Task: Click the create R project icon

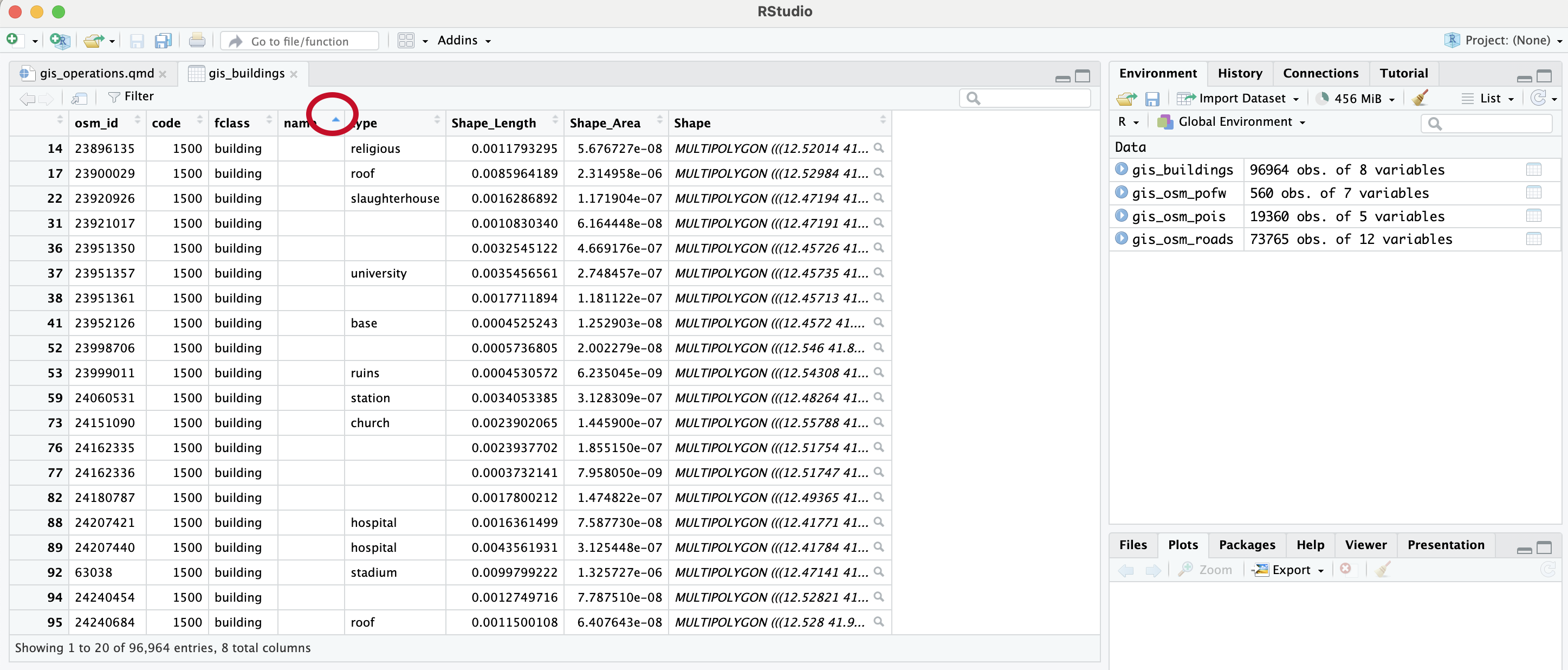Action: [x=59, y=41]
